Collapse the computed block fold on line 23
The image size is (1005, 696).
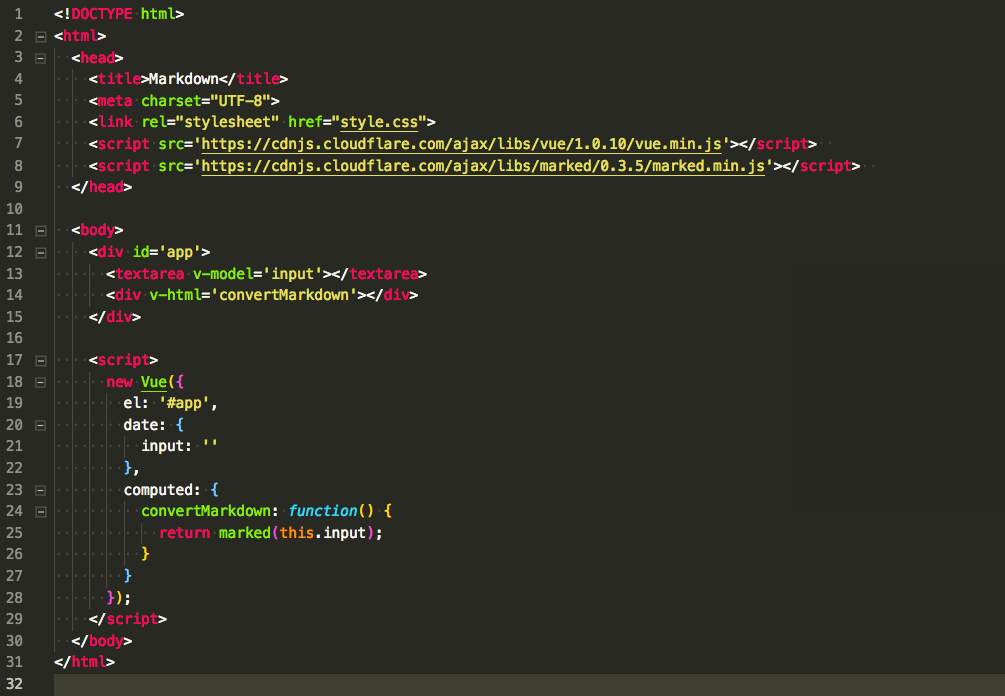pos(40,490)
